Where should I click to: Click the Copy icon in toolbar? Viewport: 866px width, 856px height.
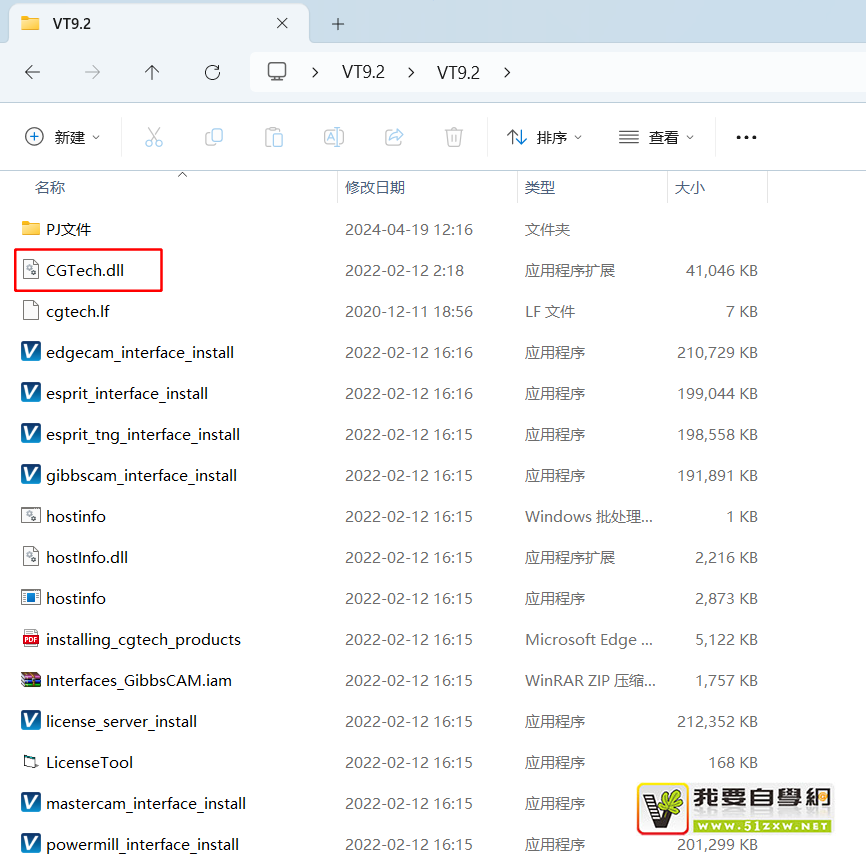click(213, 137)
